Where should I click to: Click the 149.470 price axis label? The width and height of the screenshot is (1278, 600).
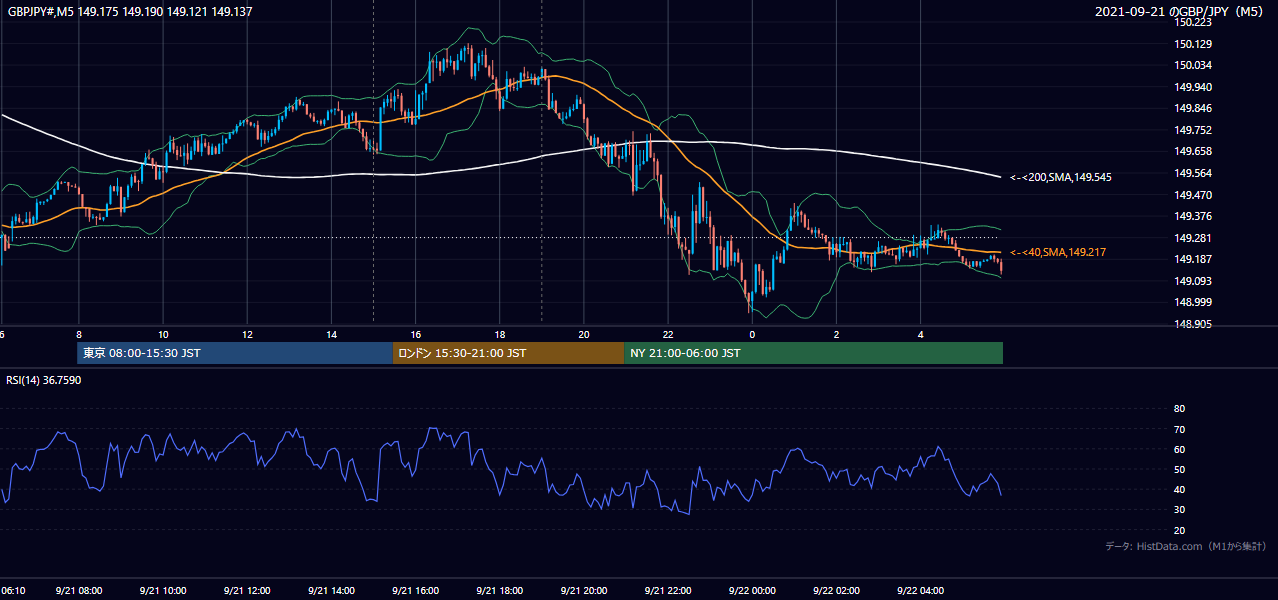[1193, 195]
